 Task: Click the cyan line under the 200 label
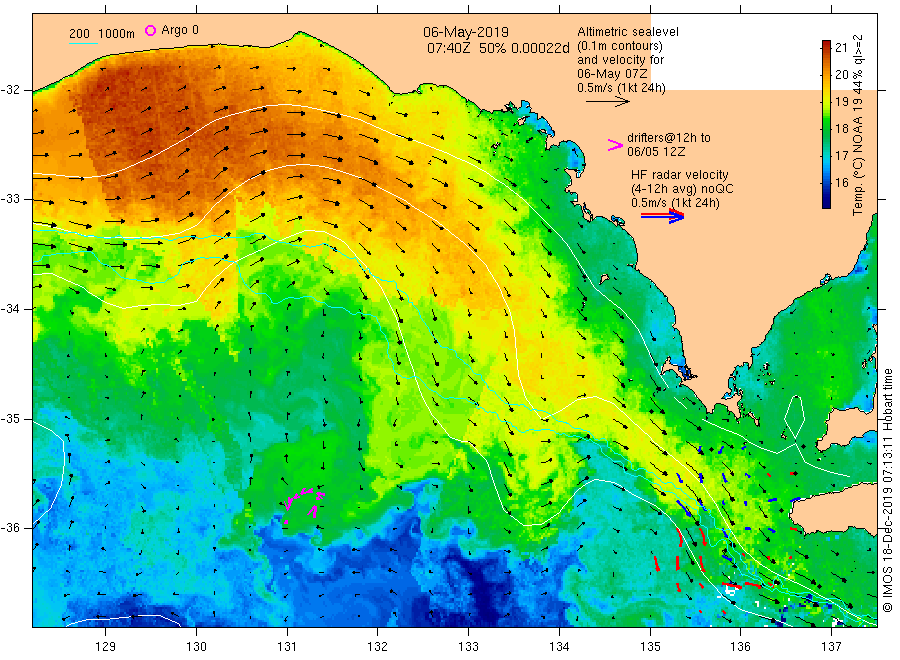click(x=83, y=43)
